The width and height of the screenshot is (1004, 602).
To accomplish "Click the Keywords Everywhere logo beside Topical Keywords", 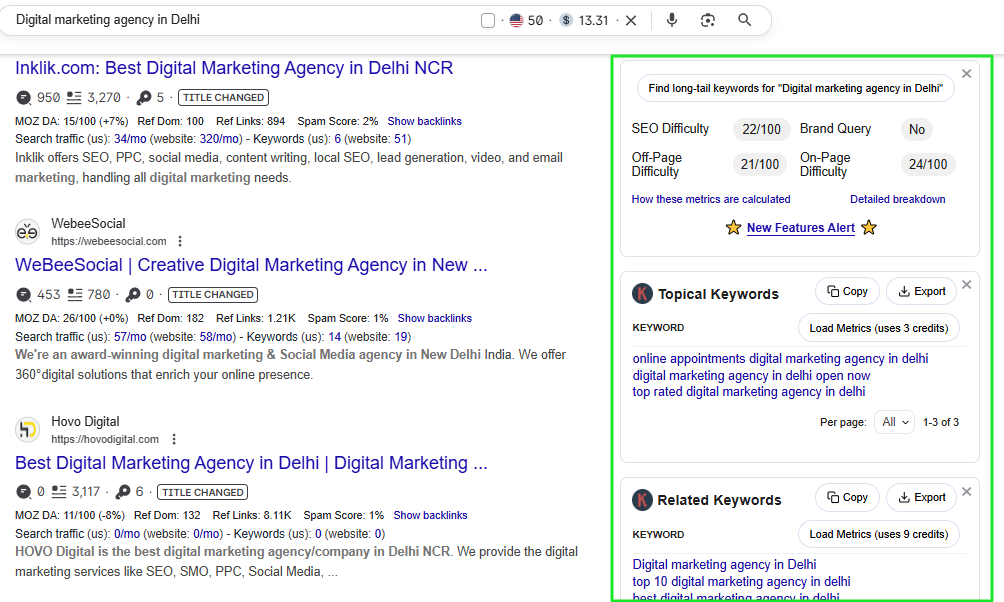I will click(x=642, y=294).
